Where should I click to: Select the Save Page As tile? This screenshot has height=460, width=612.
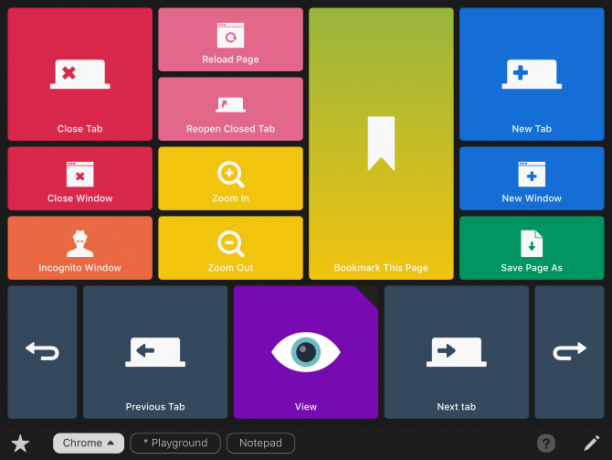532,248
